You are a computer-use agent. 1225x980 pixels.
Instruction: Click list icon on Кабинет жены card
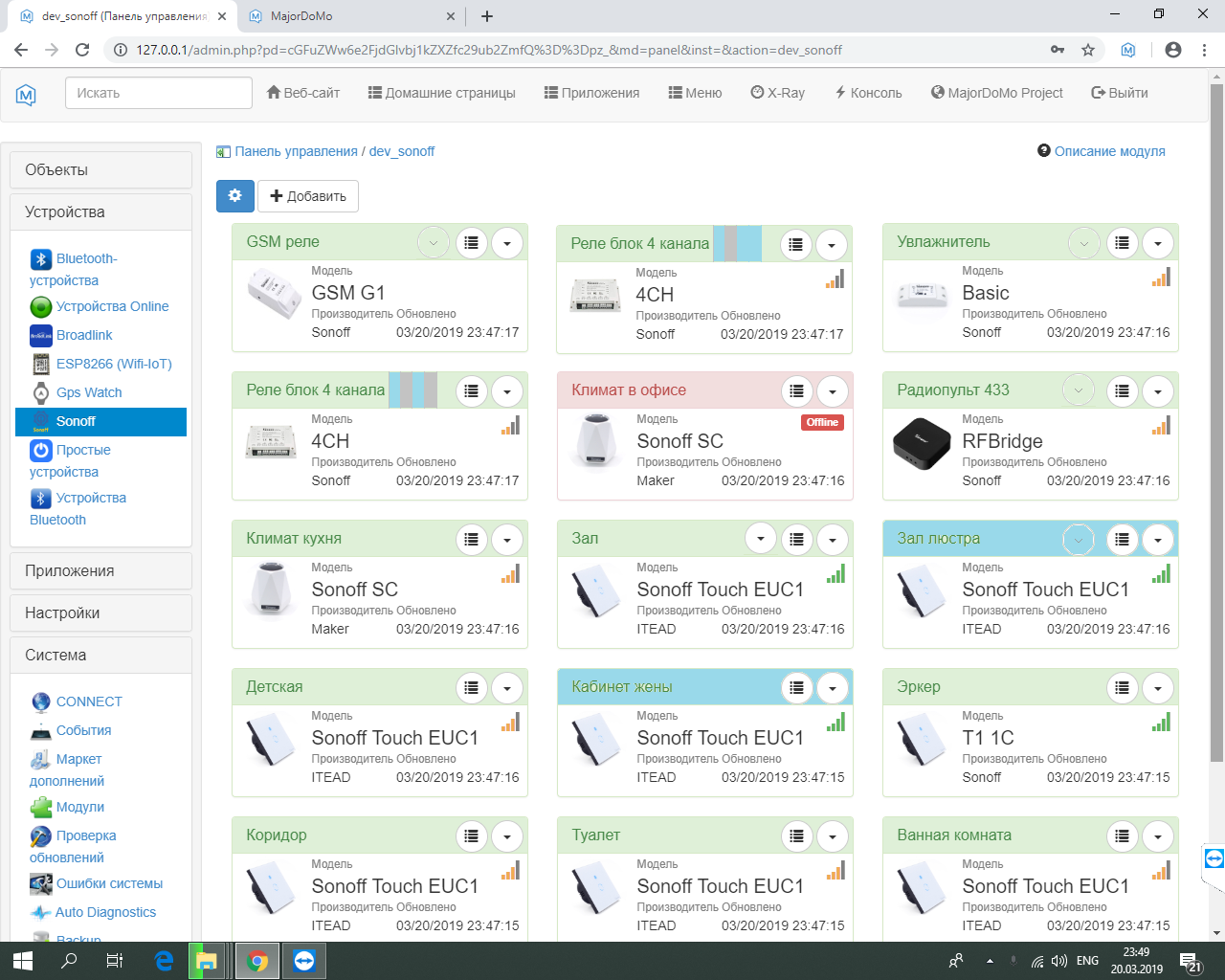[x=796, y=687]
